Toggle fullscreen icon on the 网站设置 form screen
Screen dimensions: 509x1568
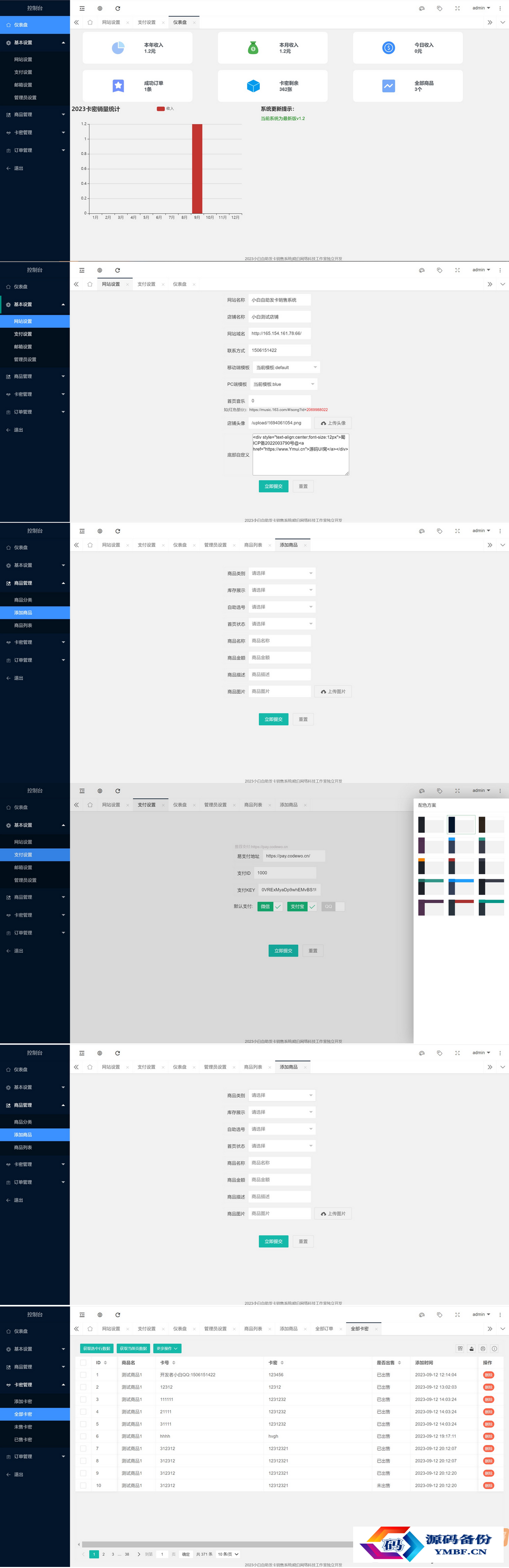click(458, 270)
